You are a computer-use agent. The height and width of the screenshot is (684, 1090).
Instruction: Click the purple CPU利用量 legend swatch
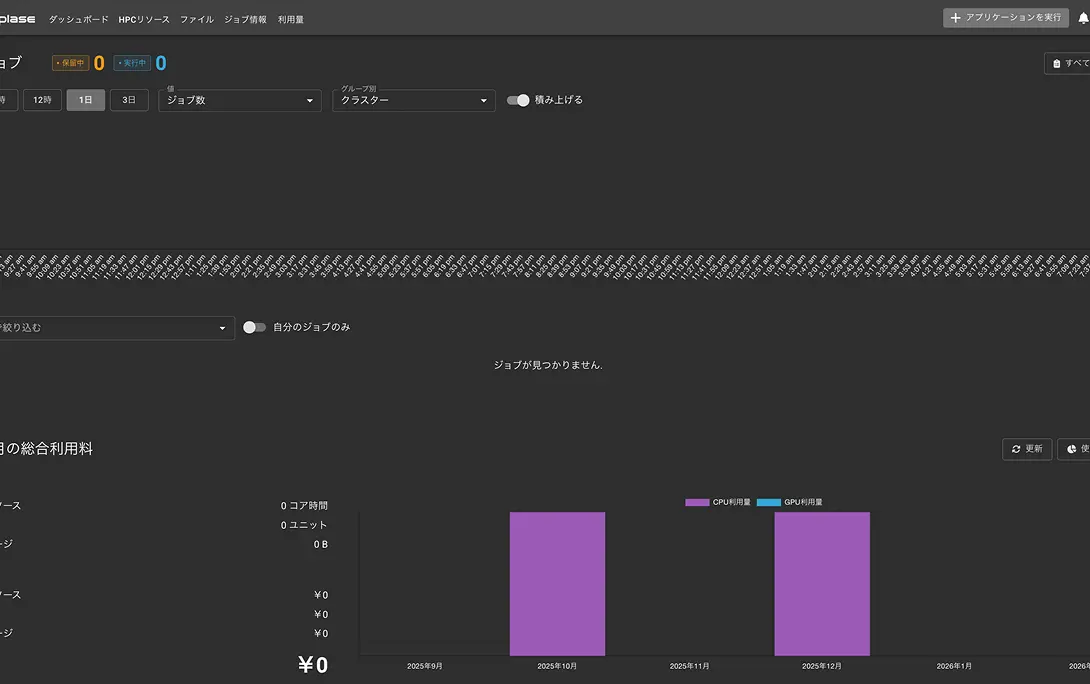click(697, 502)
